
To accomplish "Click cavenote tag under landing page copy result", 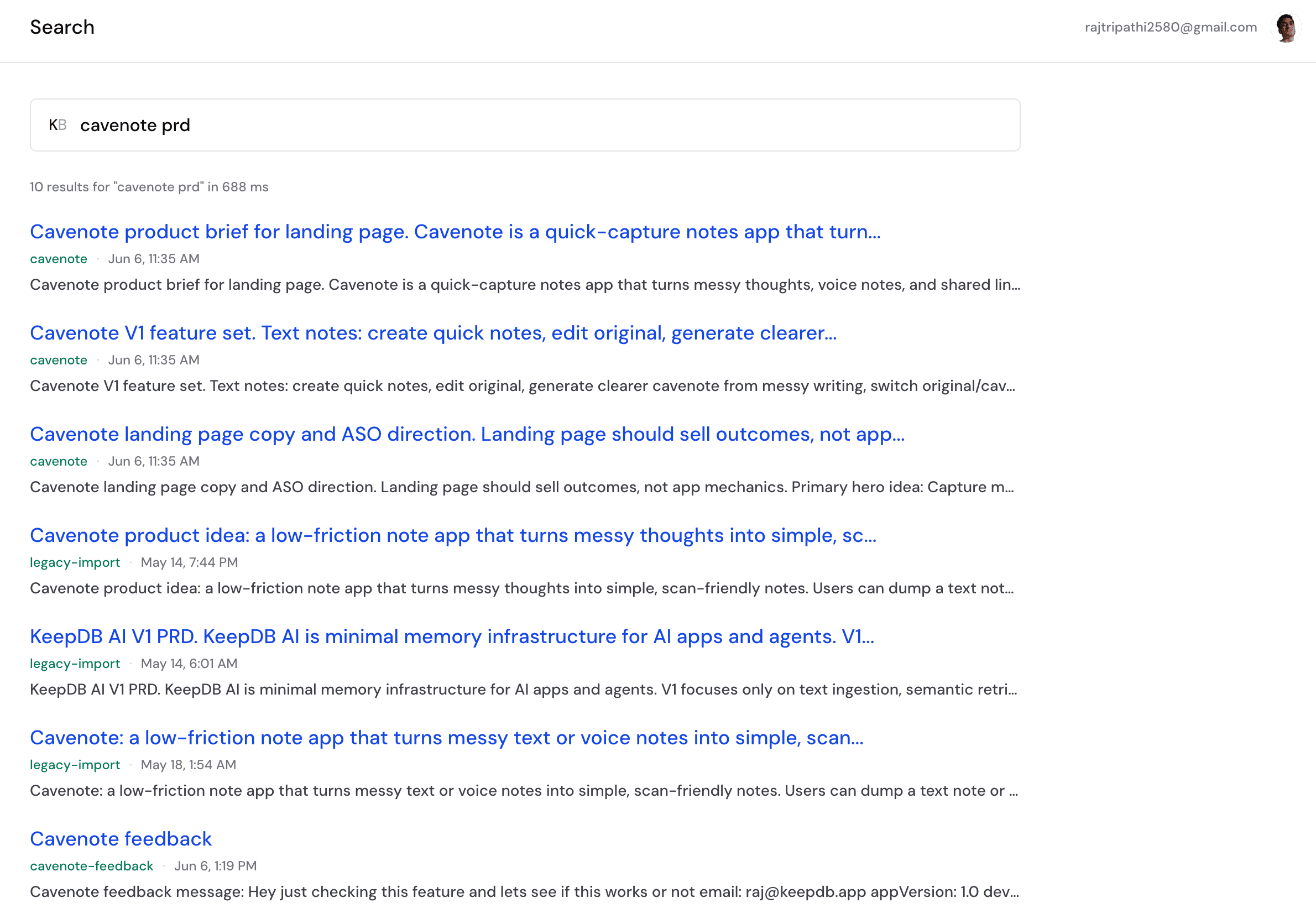I will coord(59,461).
